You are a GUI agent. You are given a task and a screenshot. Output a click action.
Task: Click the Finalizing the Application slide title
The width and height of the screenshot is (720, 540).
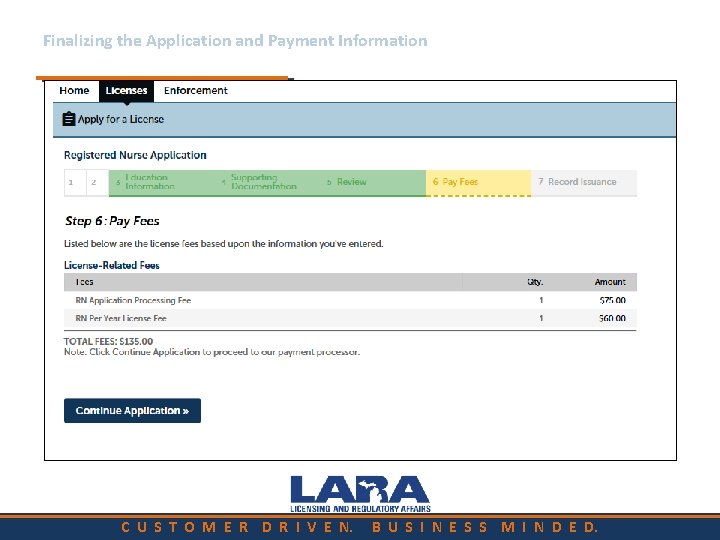[x=235, y=41]
